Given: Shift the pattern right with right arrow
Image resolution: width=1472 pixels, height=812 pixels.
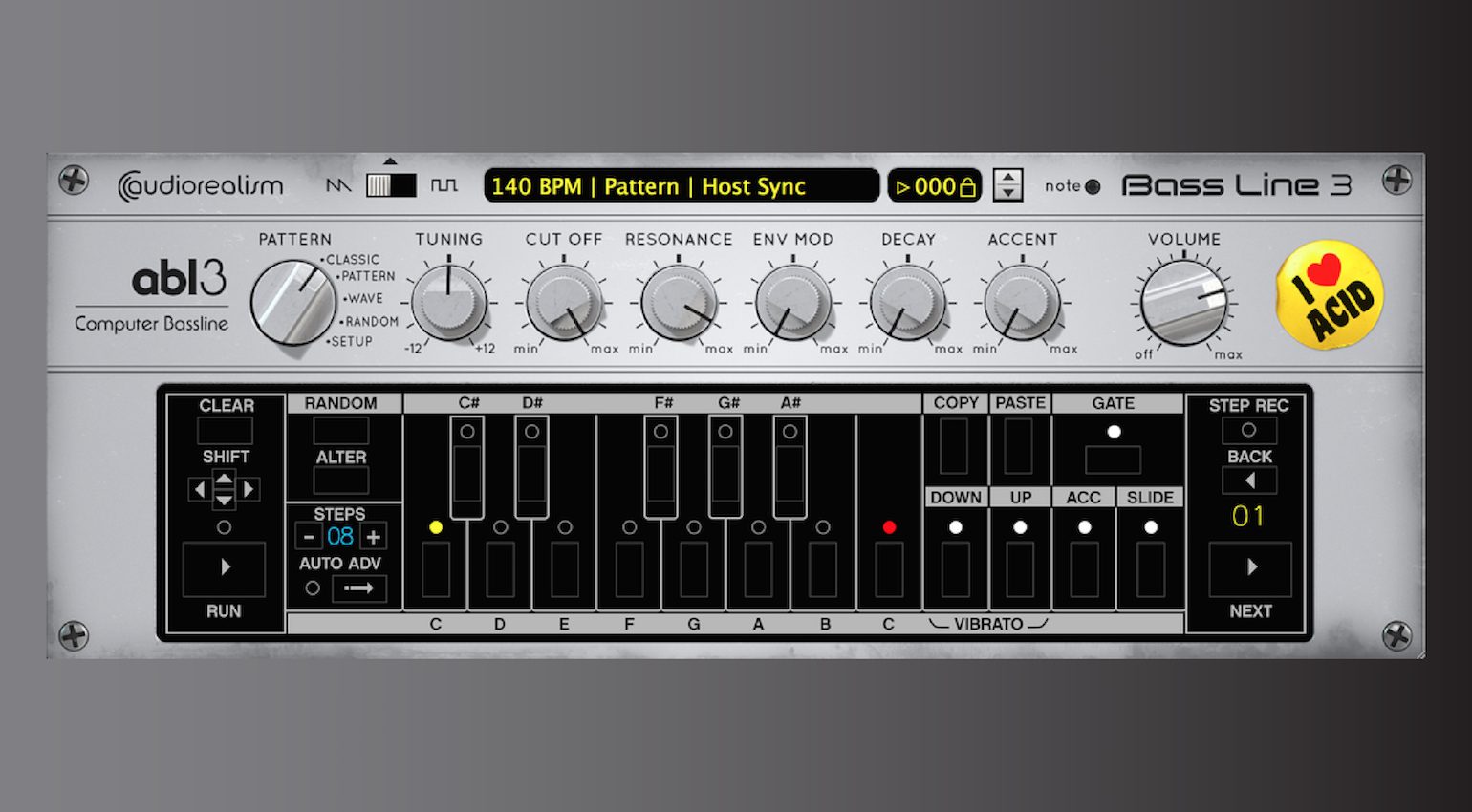Looking at the screenshot, I should (x=249, y=489).
